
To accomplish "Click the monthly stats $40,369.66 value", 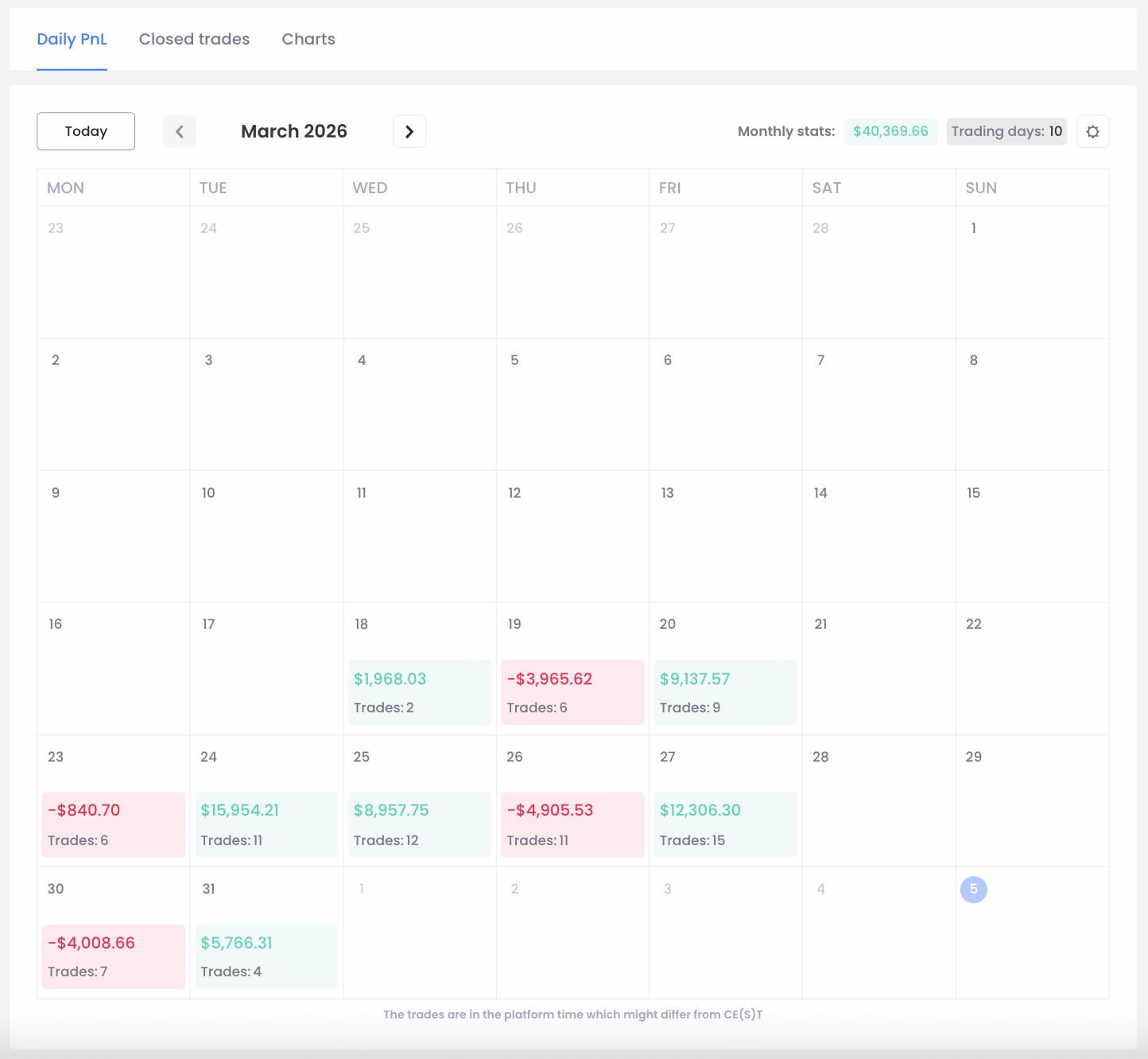I will pyautogui.click(x=890, y=131).
